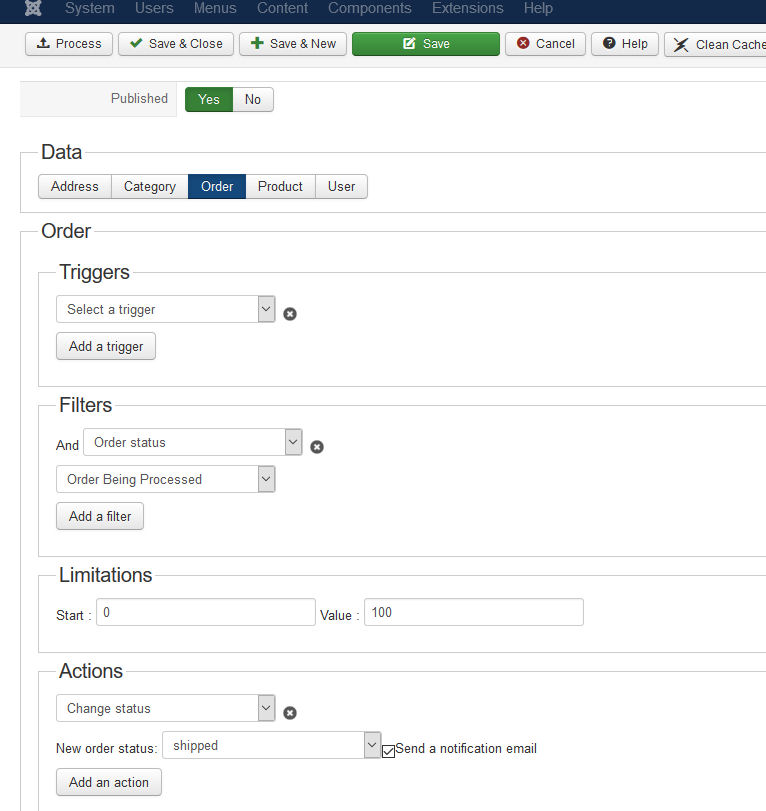Click Save & Close button

pos(176,44)
